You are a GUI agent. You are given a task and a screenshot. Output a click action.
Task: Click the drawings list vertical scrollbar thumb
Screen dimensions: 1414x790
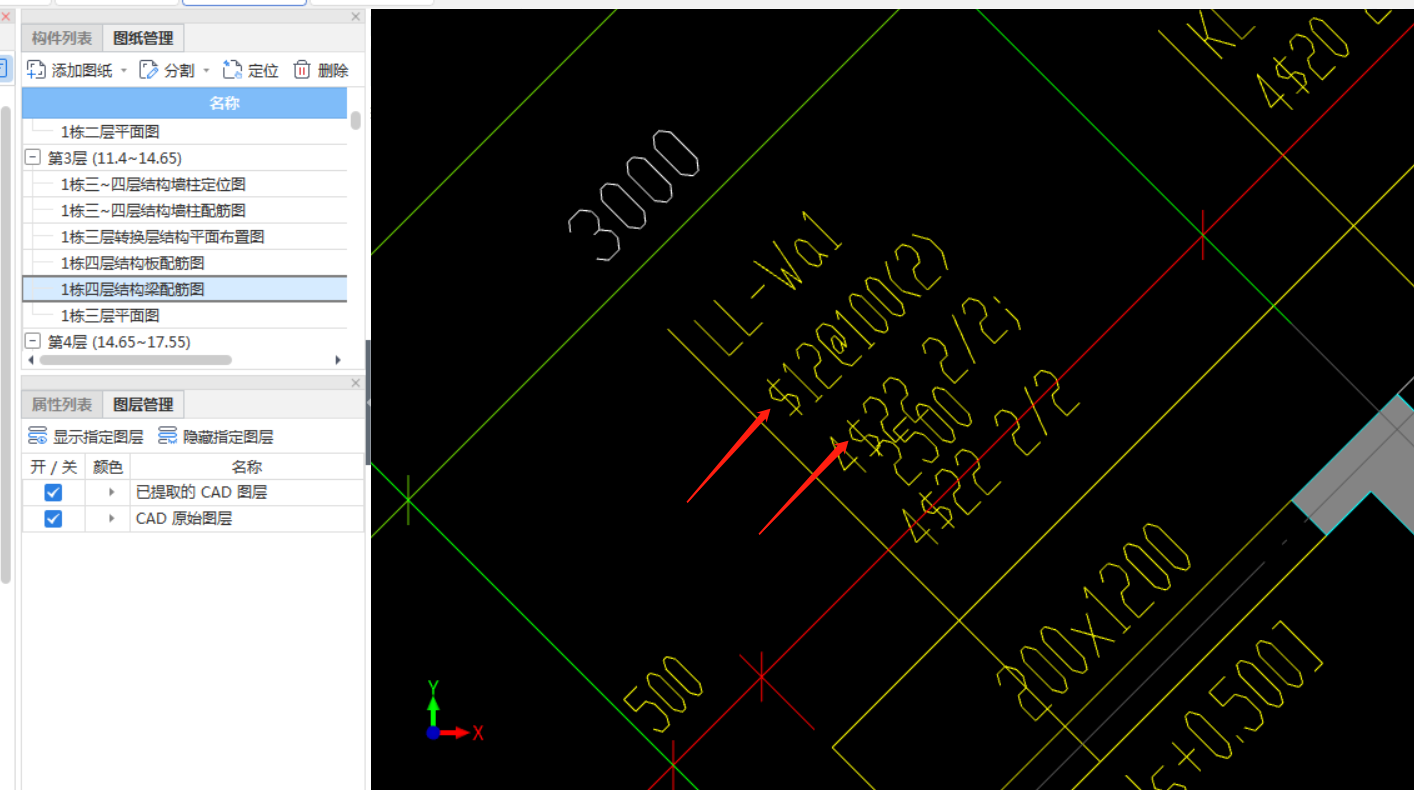pyautogui.click(x=356, y=120)
